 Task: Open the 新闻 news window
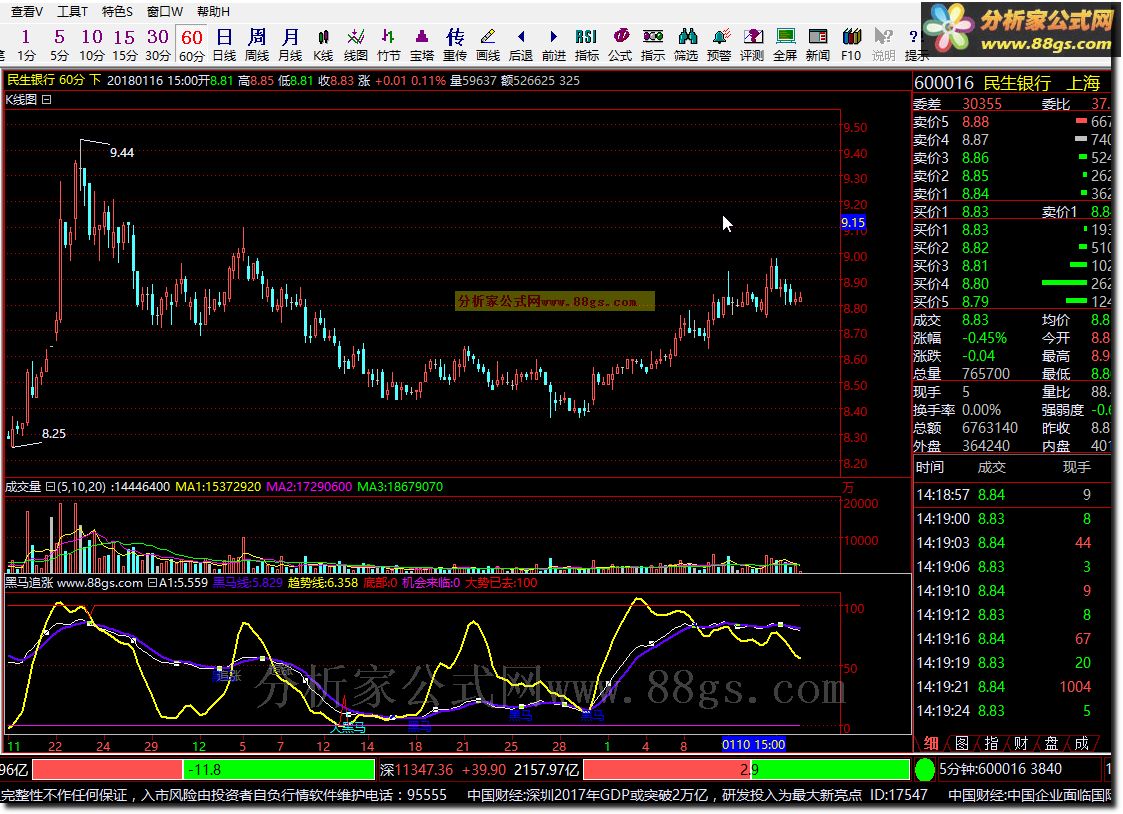click(818, 44)
